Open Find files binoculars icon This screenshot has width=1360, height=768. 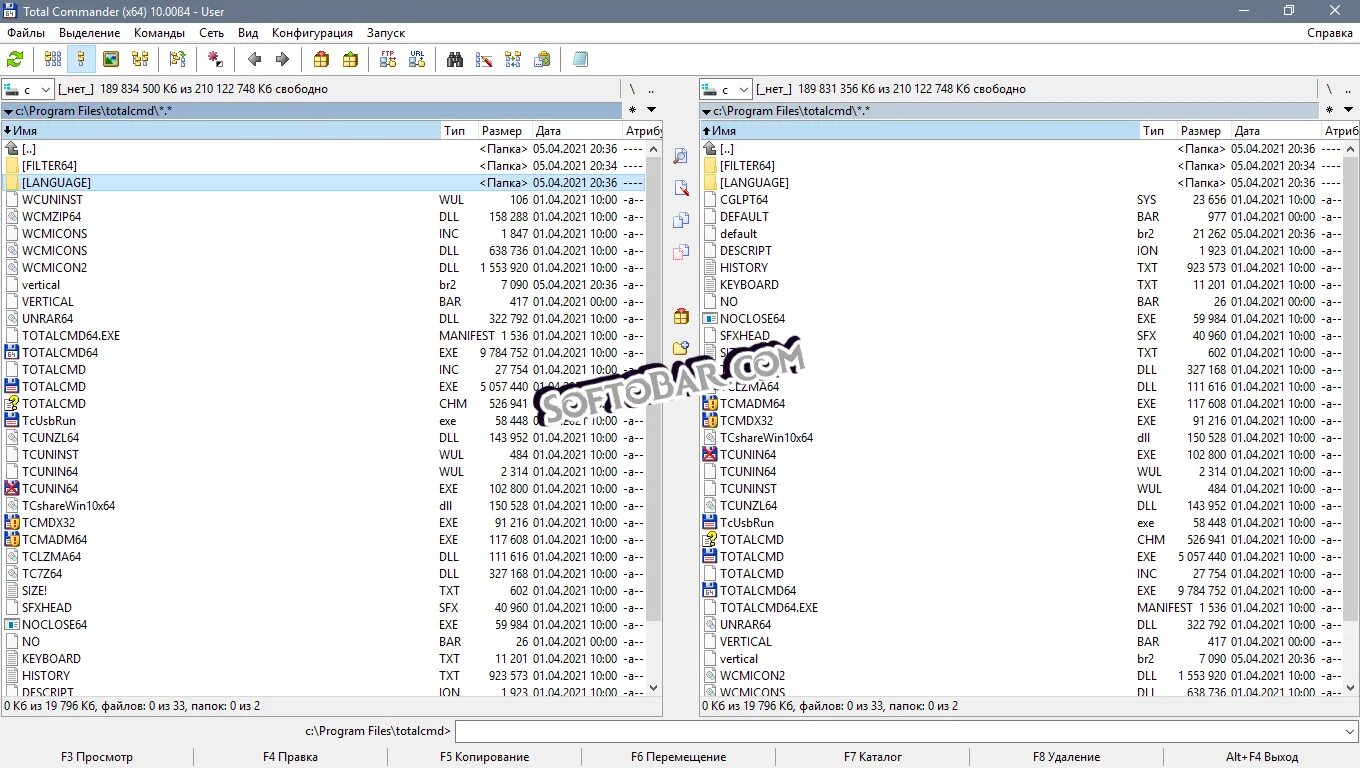(x=455, y=59)
